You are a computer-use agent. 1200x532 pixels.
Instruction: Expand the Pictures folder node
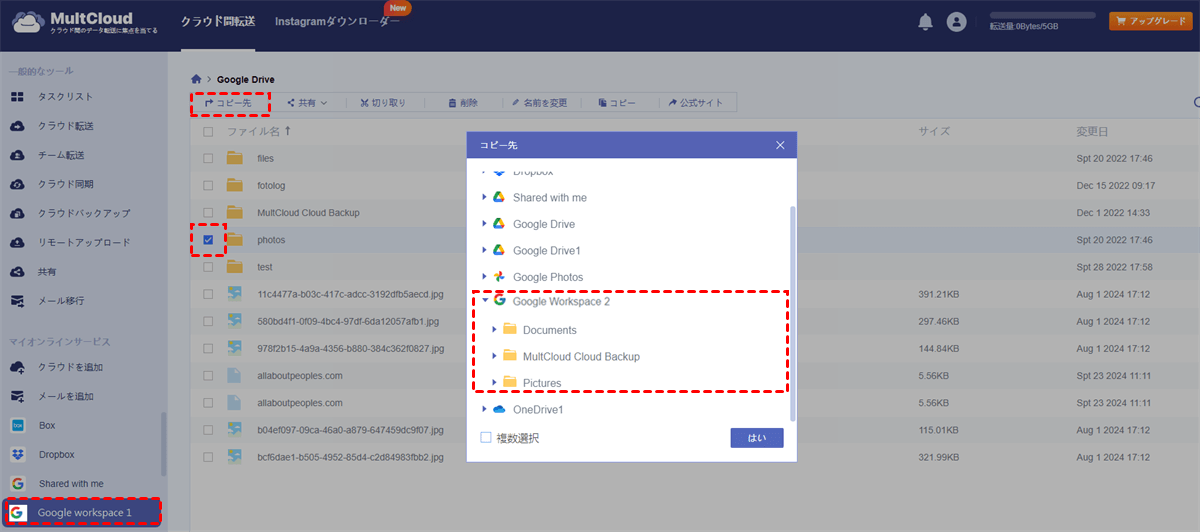[494, 382]
